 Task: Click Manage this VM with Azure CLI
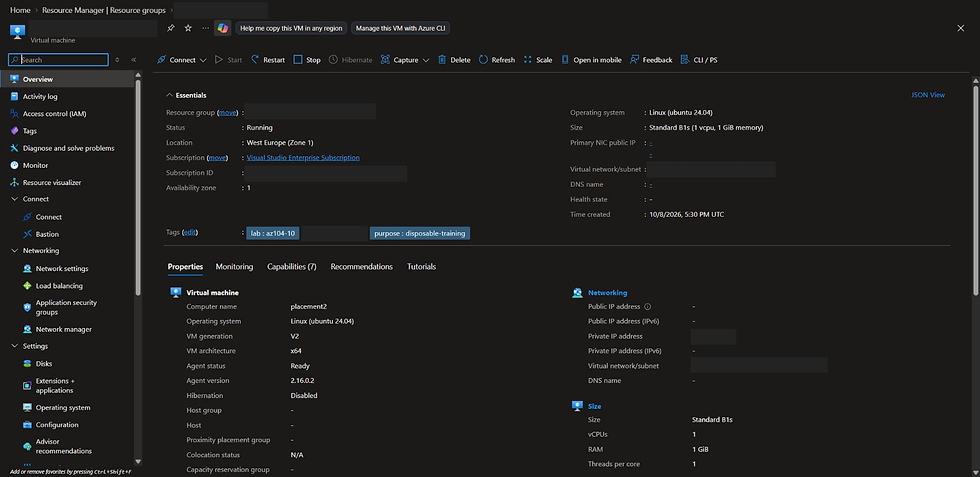pyautogui.click(x=401, y=28)
